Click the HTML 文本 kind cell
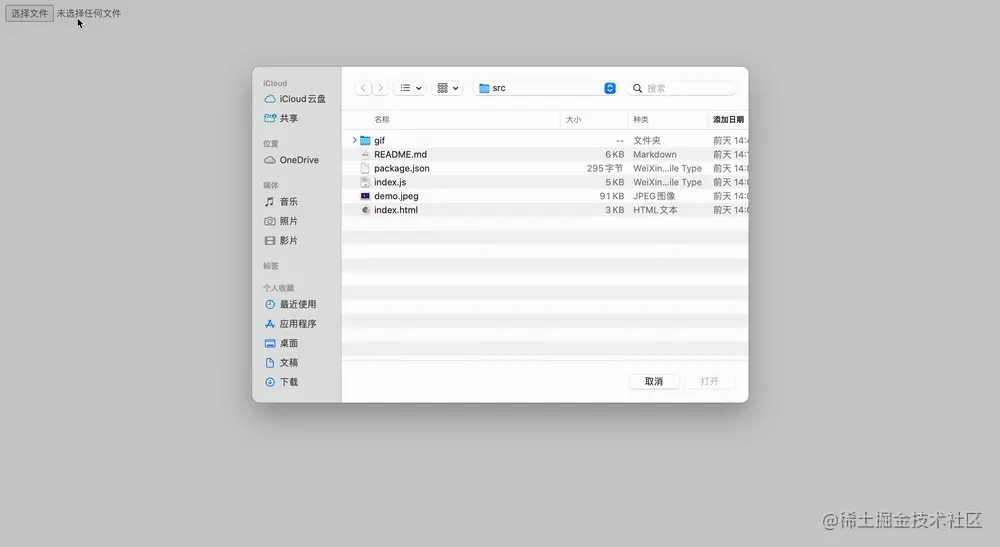This screenshot has width=1000, height=547. (x=655, y=210)
